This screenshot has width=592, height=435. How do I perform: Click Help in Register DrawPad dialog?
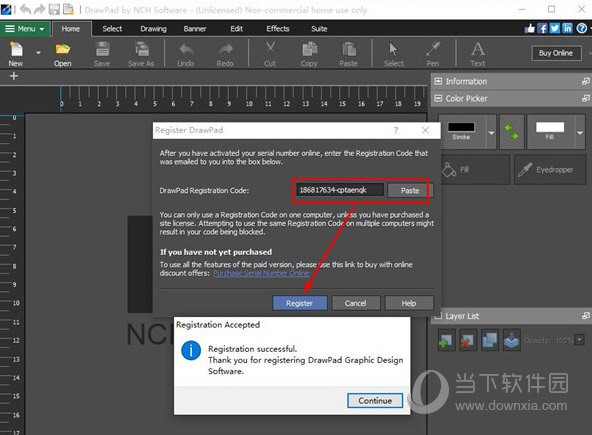[x=409, y=303]
